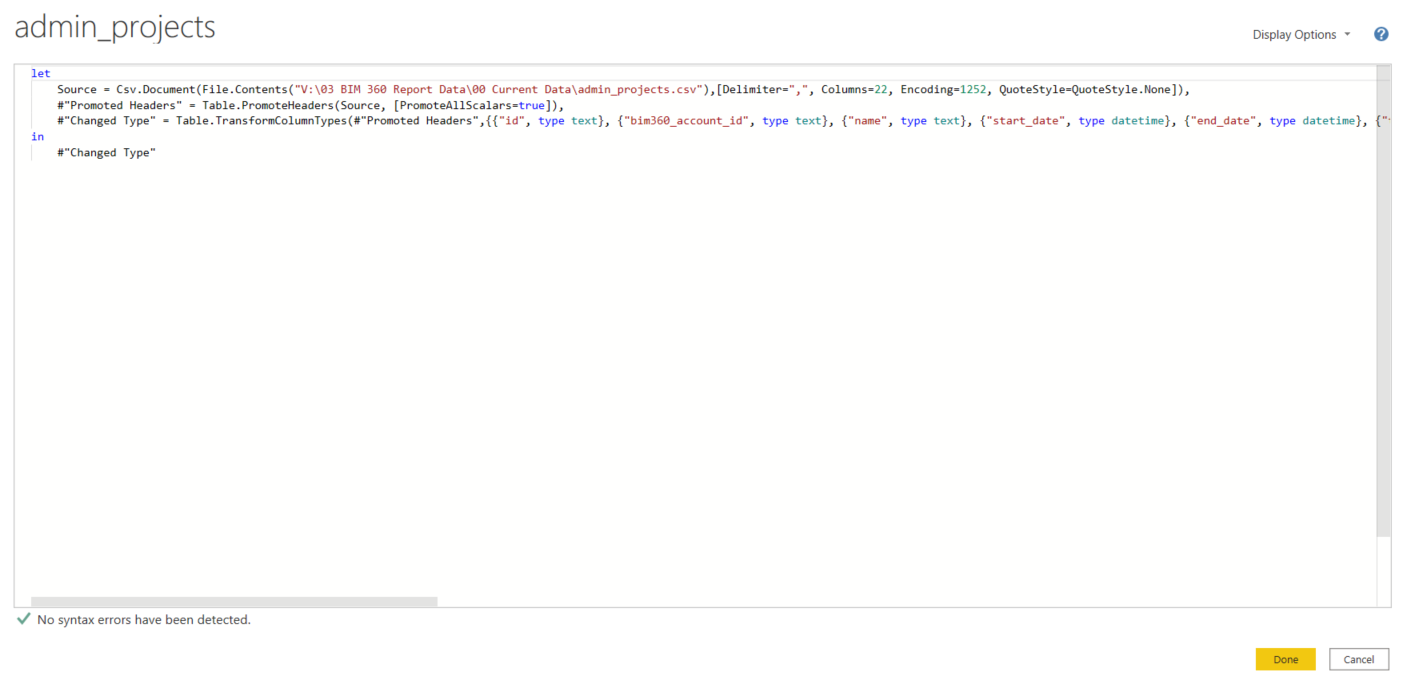Click the "start_date" column name
Screen dimensions: 1405x684
click(x=1025, y=121)
